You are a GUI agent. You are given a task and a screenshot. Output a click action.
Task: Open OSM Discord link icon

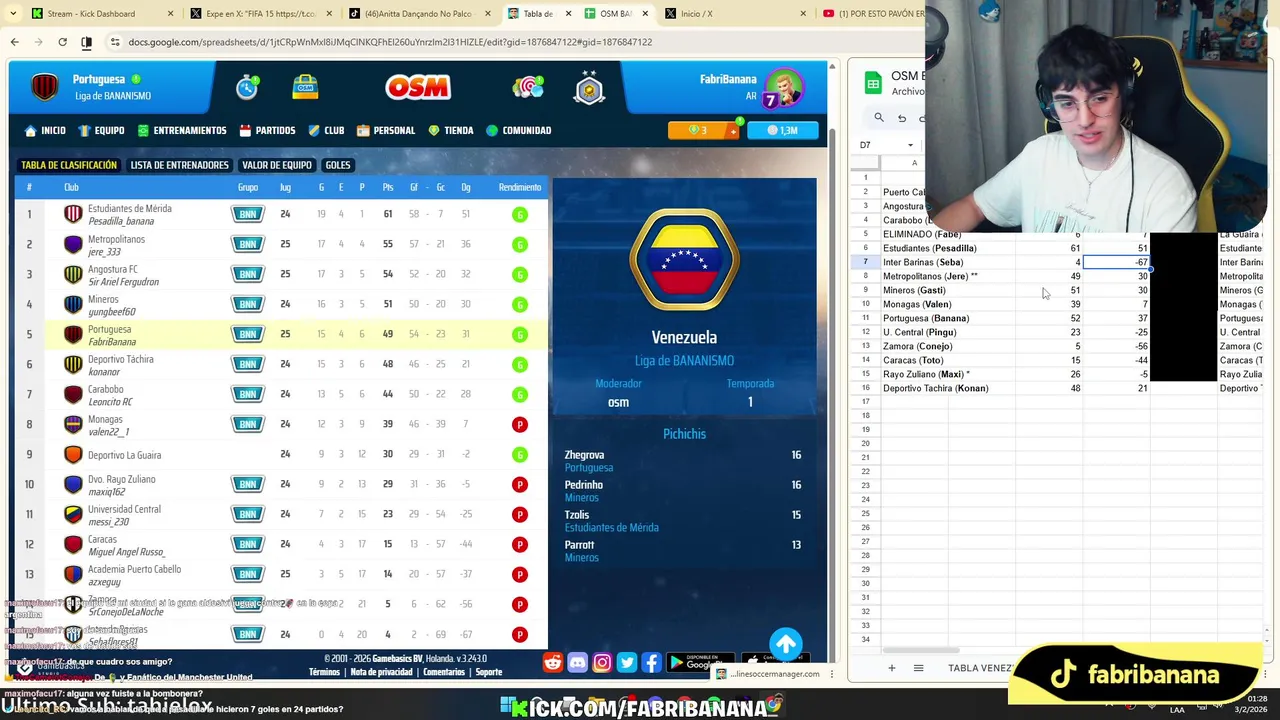577,662
